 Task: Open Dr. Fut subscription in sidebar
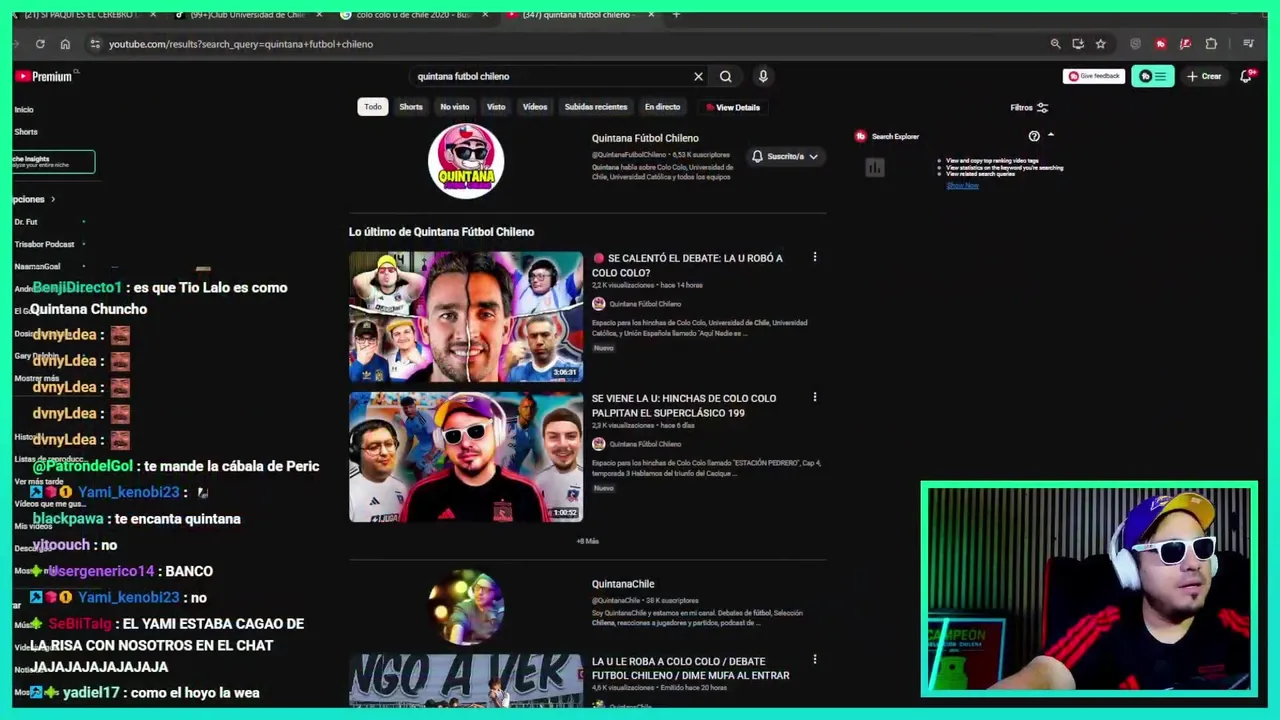pos(26,222)
